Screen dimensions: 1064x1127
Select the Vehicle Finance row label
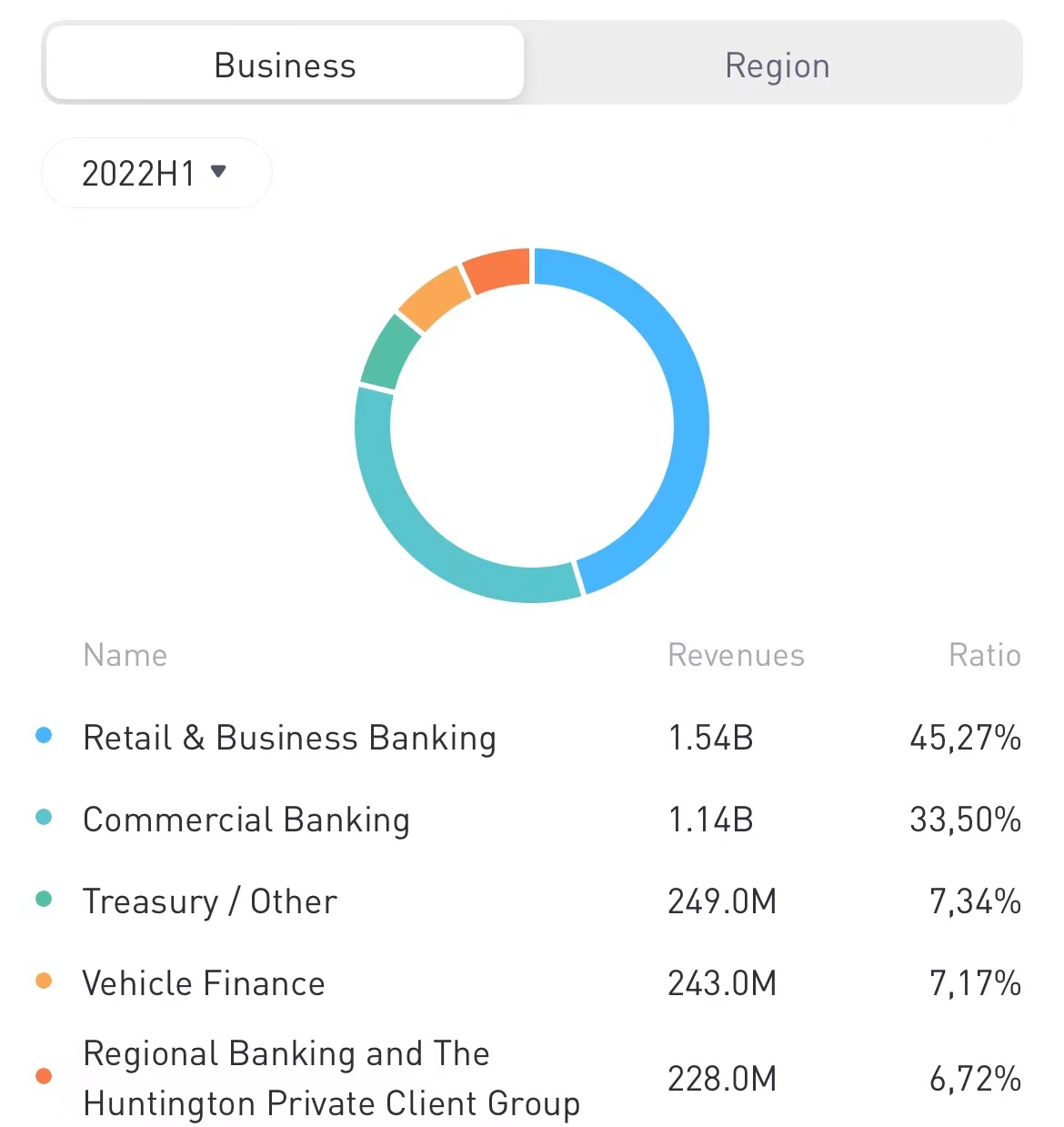pyautogui.click(x=203, y=982)
